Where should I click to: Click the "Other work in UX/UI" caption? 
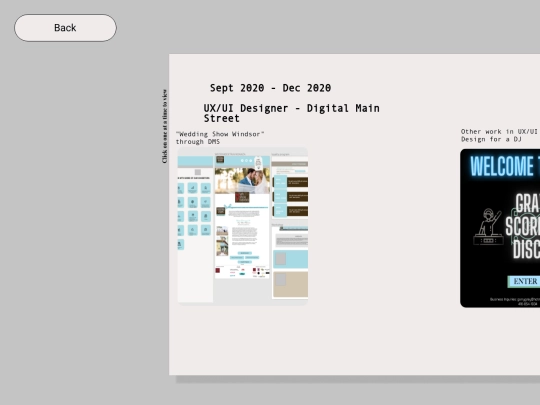point(500,135)
